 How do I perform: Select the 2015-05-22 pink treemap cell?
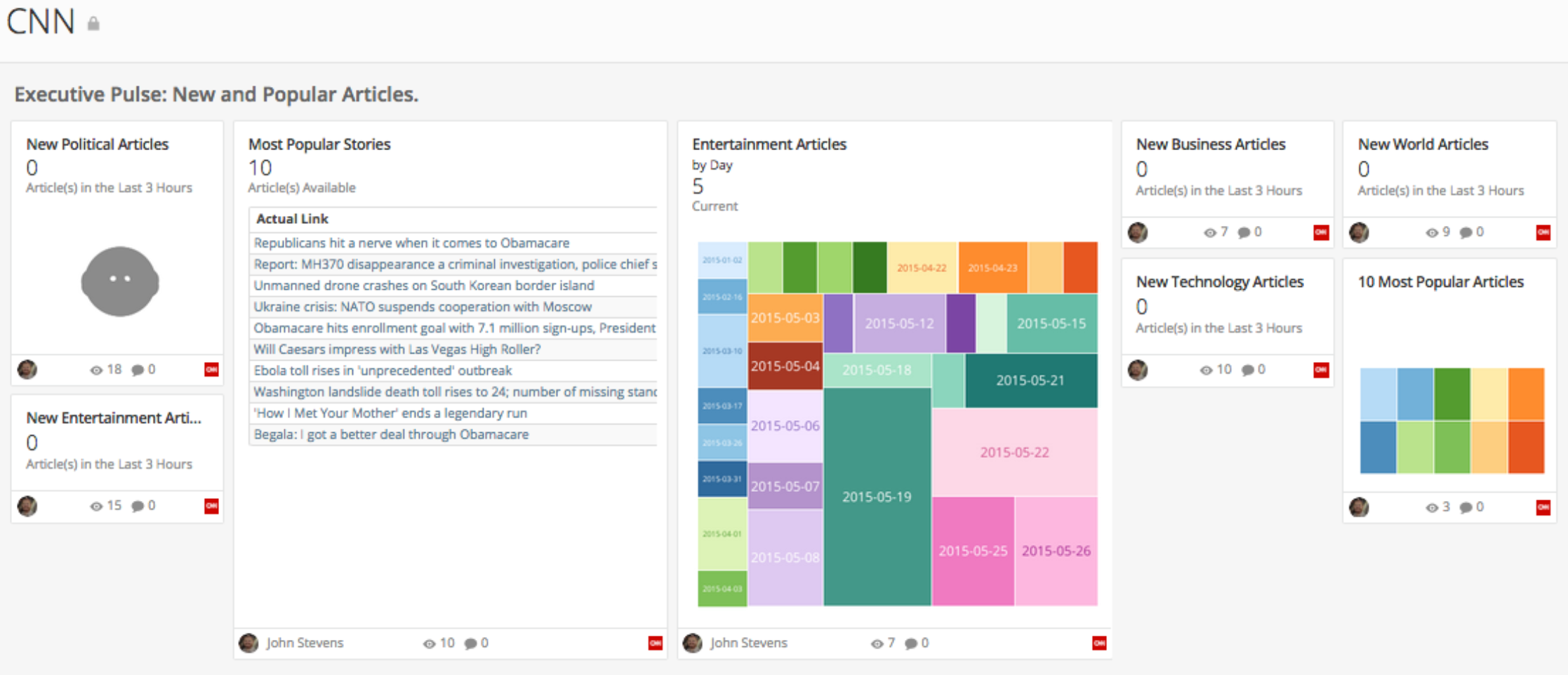click(x=1014, y=452)
